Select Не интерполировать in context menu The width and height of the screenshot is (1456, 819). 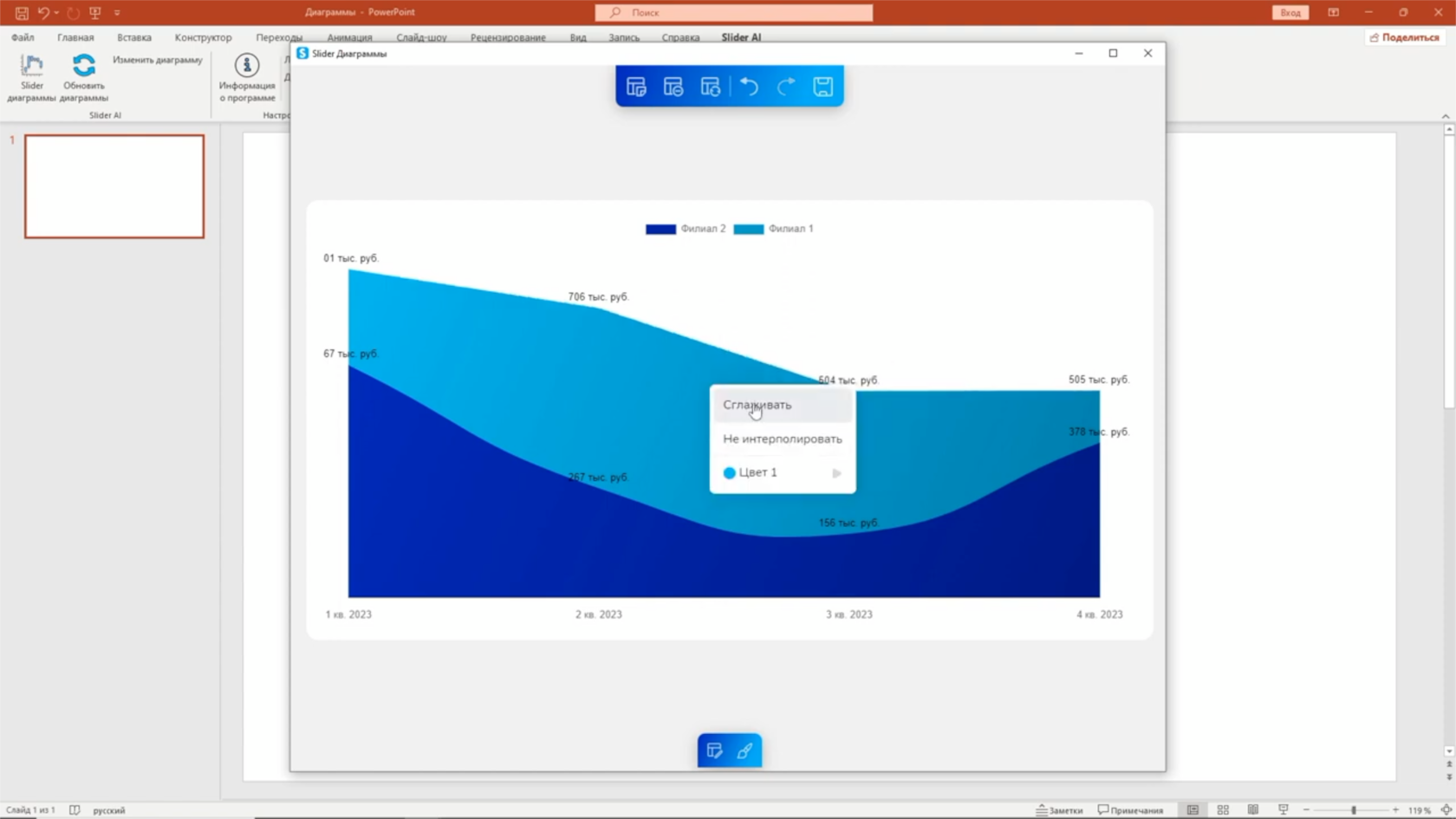783,439
